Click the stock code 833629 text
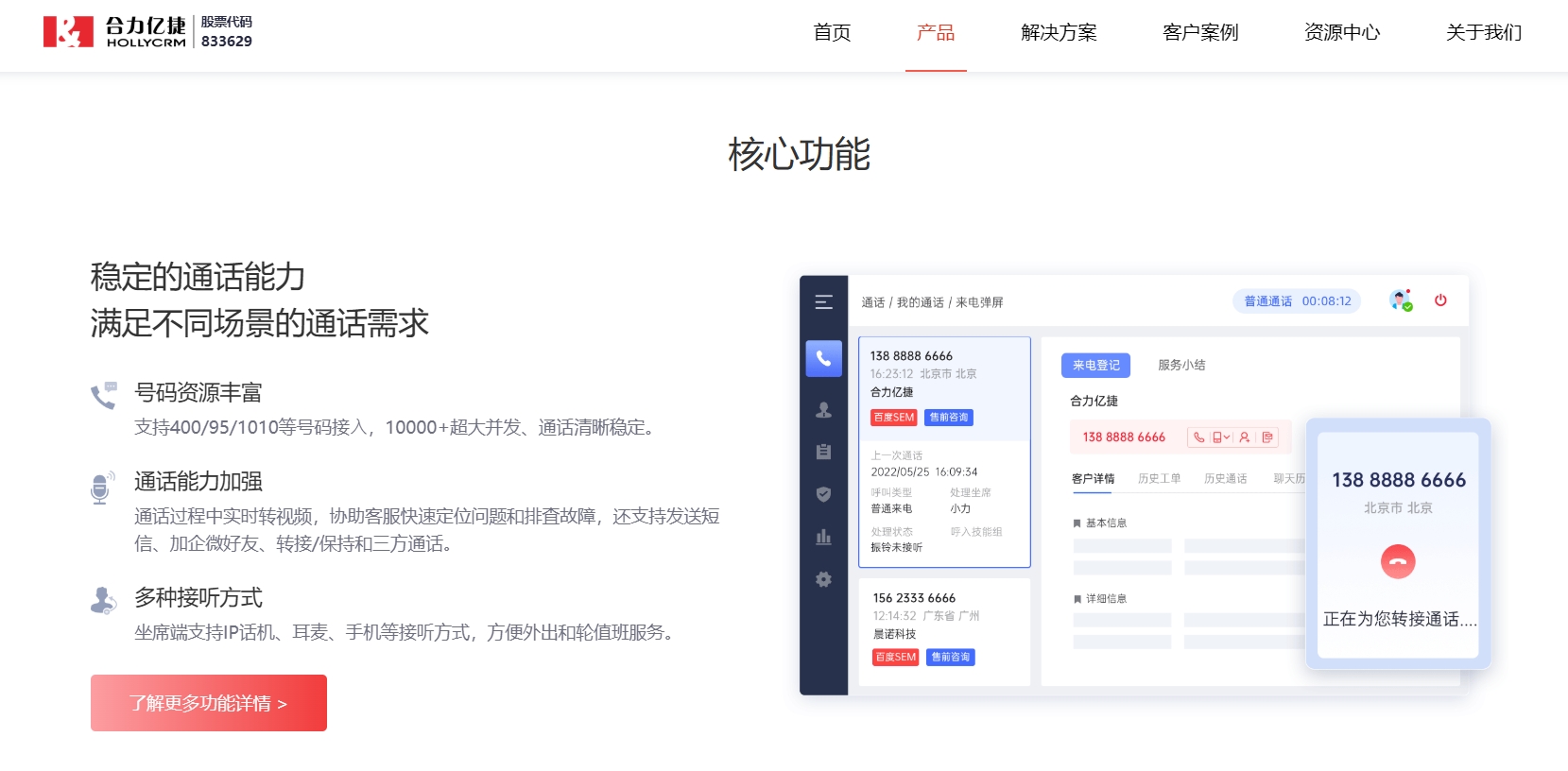This screenshot has height=771, width=1568. (x=227, y=41)
